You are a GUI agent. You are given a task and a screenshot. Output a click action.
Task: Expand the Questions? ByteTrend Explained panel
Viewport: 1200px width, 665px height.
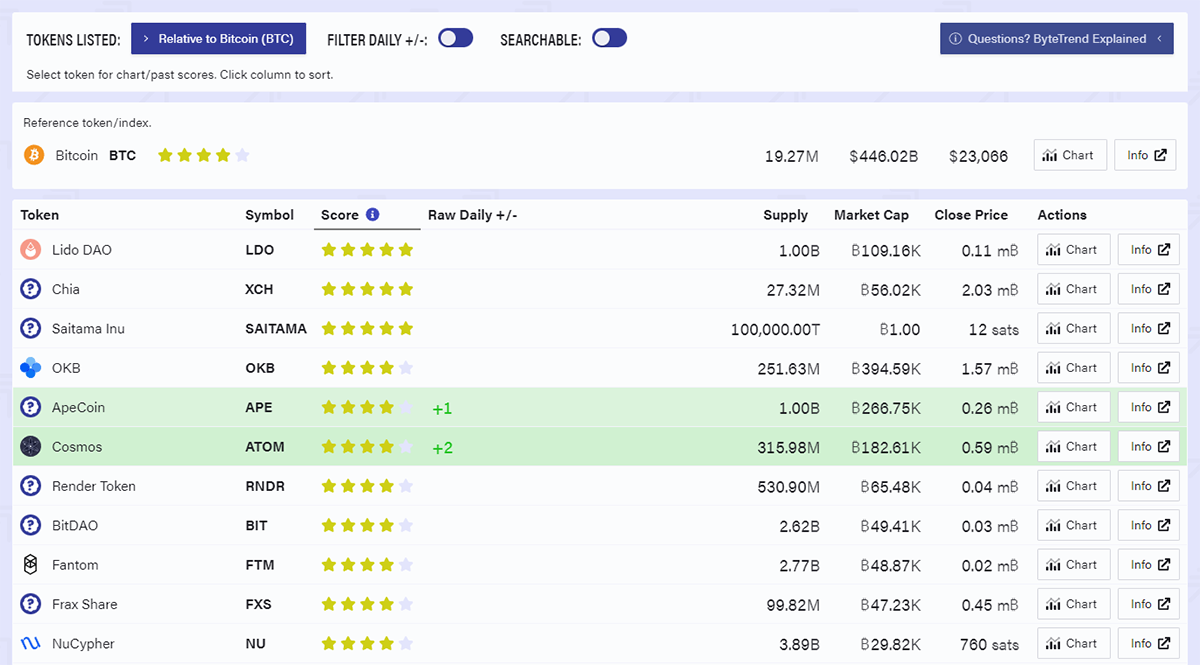click(1056, 39)
